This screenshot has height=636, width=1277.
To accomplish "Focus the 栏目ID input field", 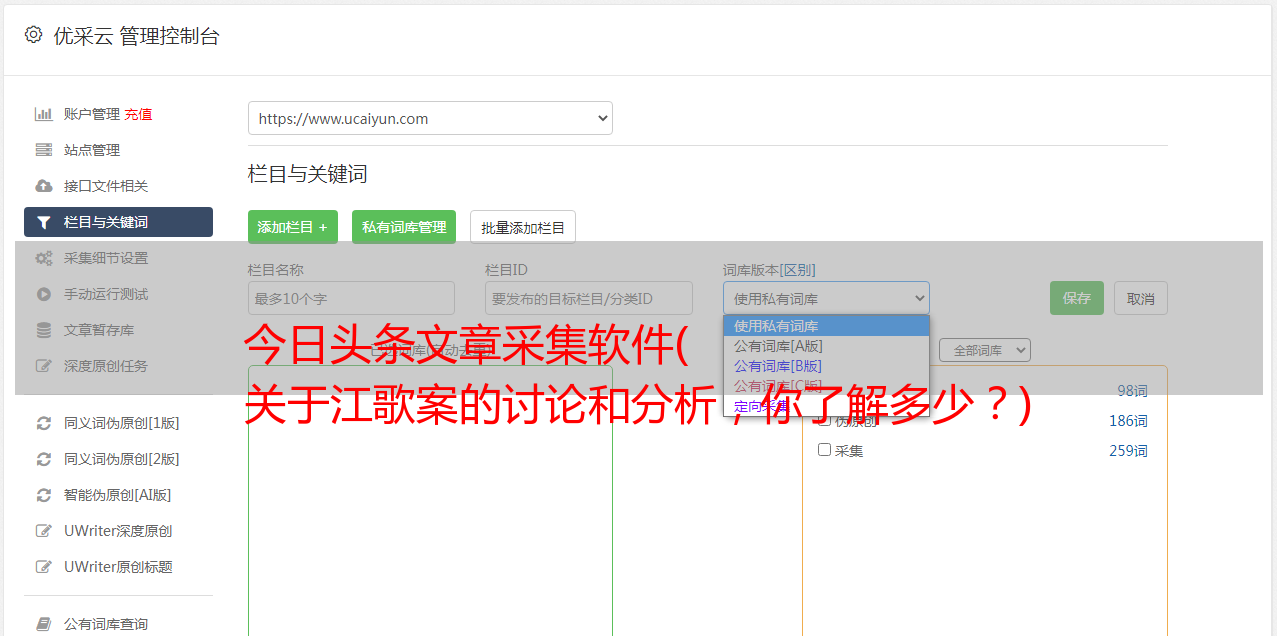I will pos(589,298).
